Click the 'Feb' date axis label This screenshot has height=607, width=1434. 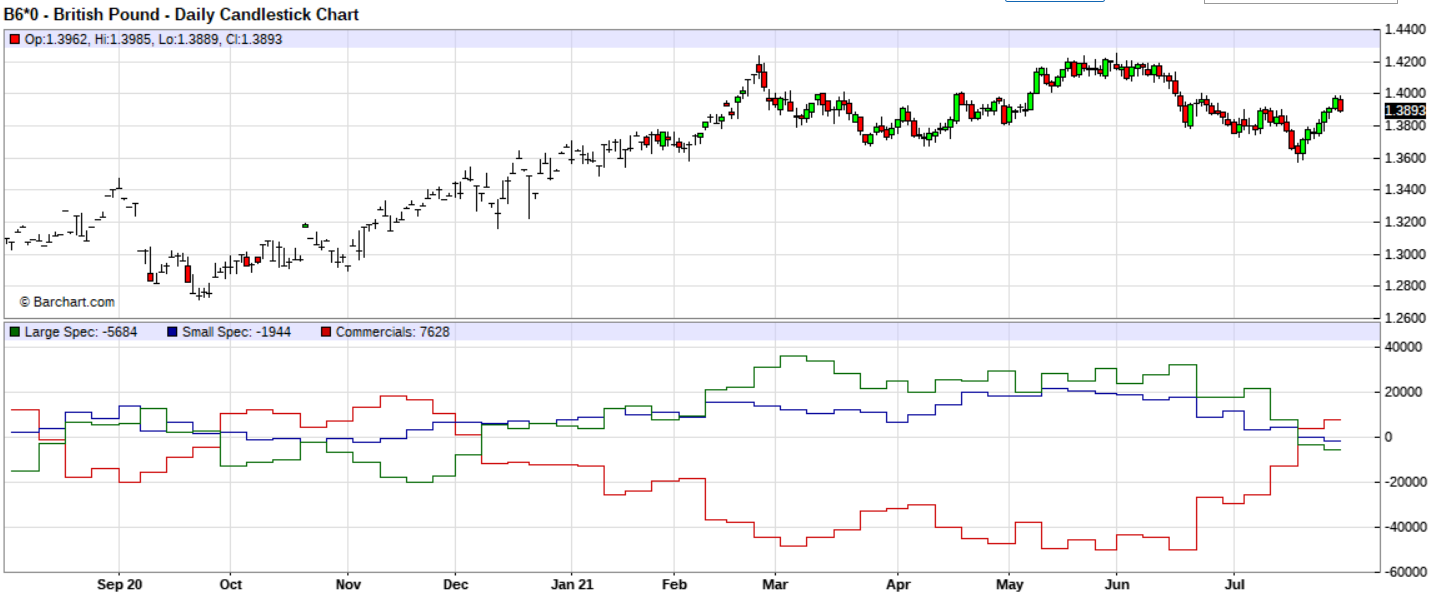click(x=675, y=585)
